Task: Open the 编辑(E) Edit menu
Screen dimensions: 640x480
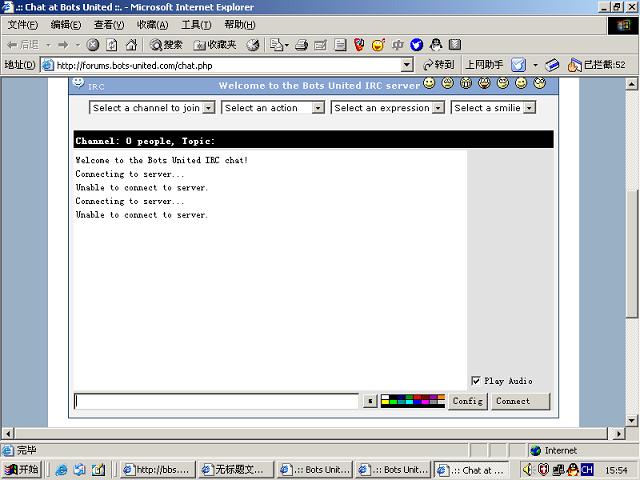Action: 66,25
